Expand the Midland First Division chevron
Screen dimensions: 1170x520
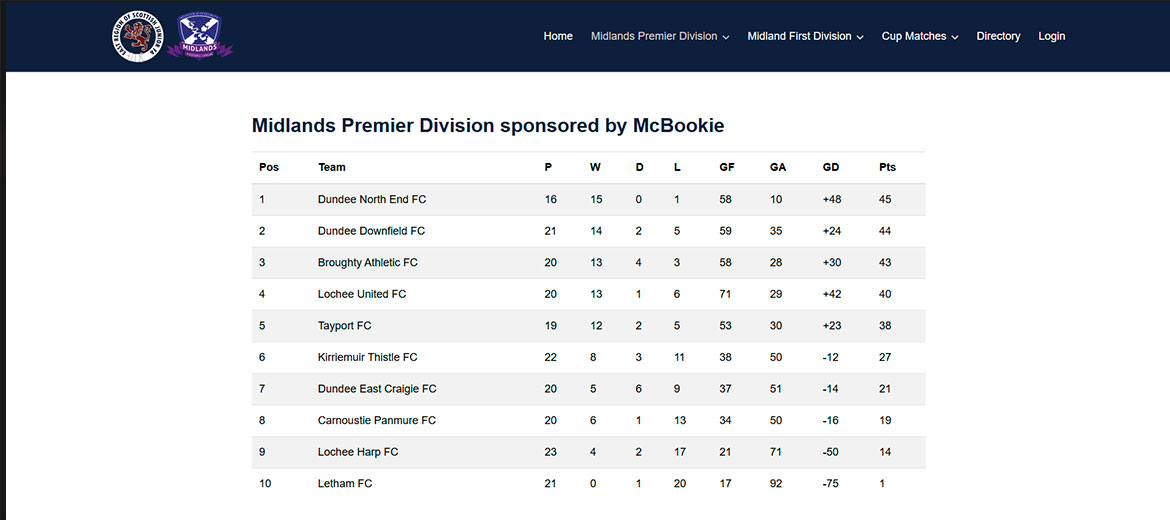(860, 37)
